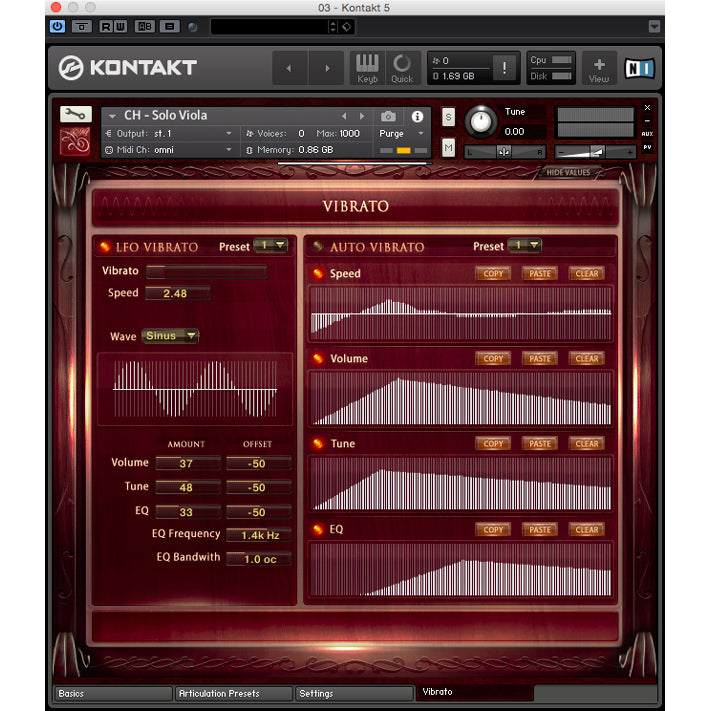Enable the Auto Vibrato section
The image size is (711, 711).
(x=318, y=247)
